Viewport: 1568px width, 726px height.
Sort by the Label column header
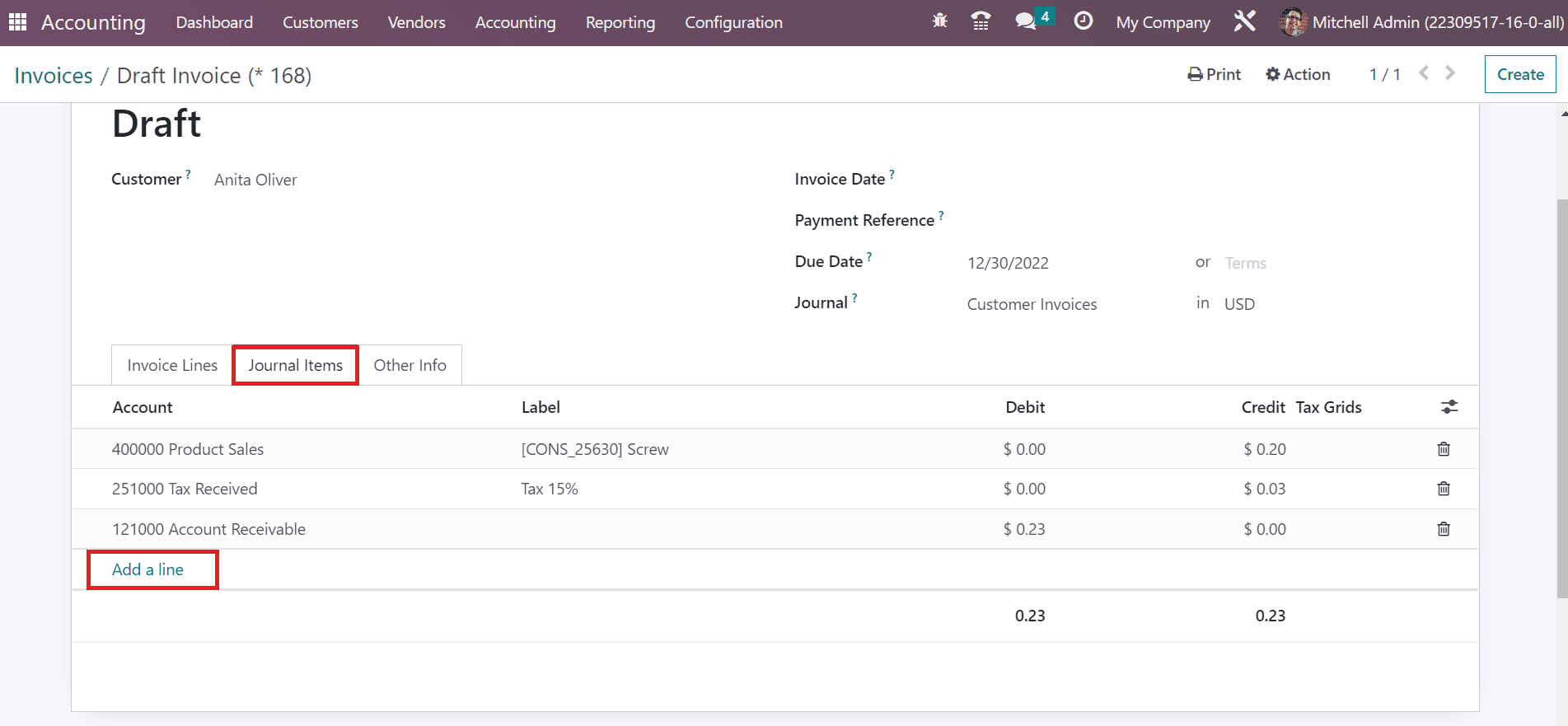tap(541, 407)
